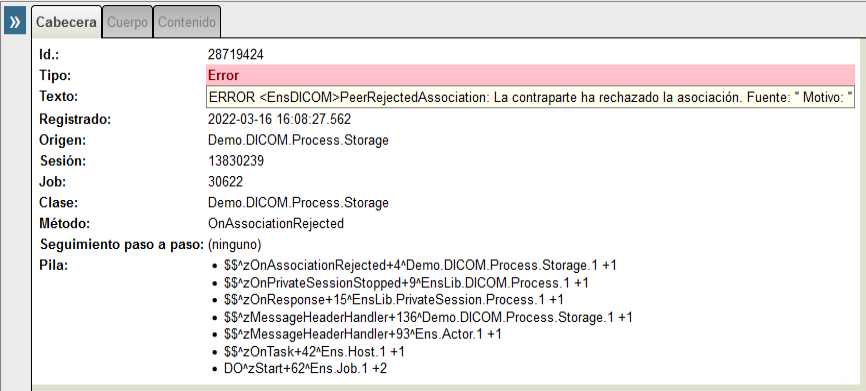The image size is (866, 391).
Task: Open the Contenido tab
Action: (187, 23)
